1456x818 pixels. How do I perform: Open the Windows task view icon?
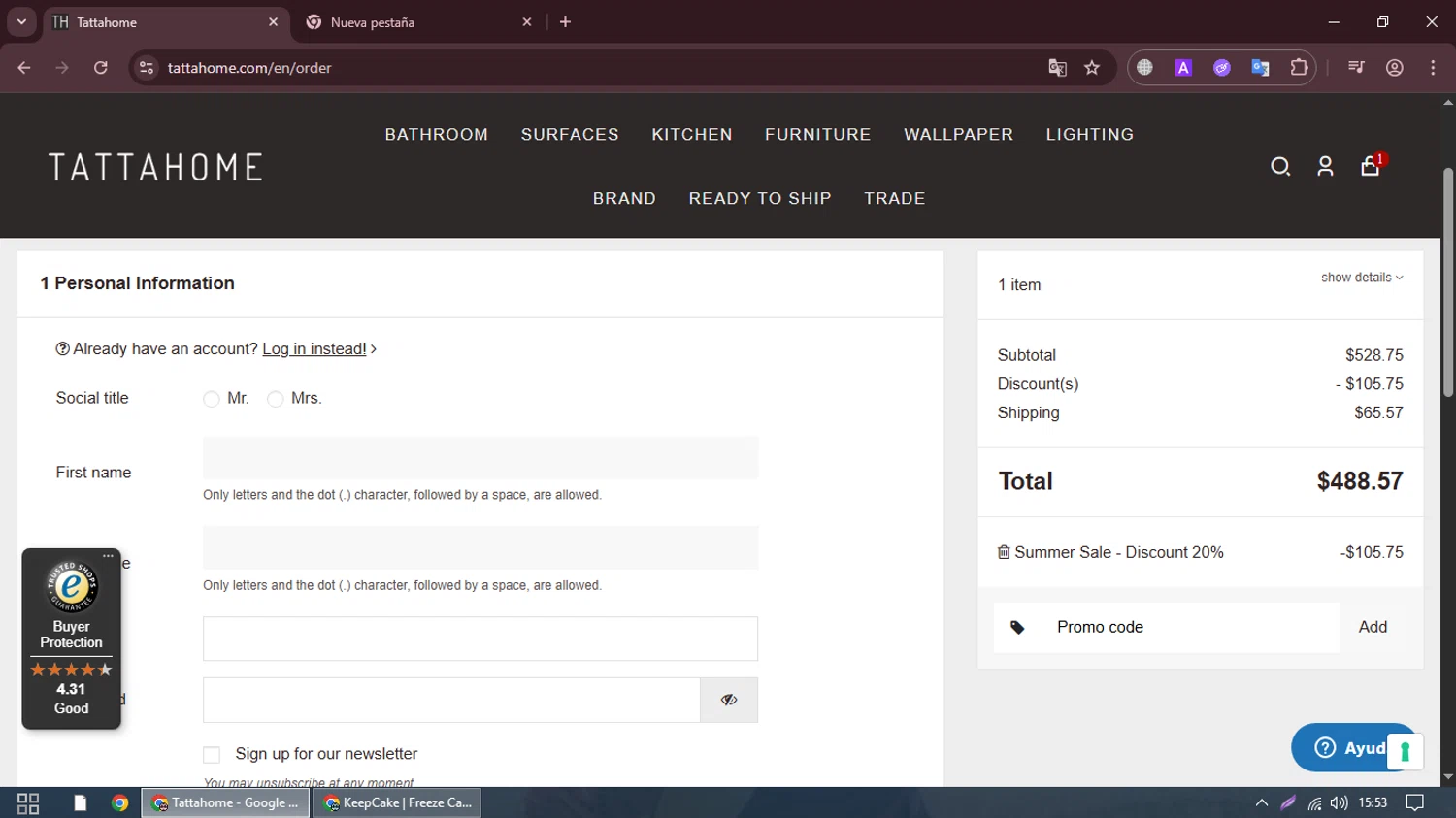[28, 803]
